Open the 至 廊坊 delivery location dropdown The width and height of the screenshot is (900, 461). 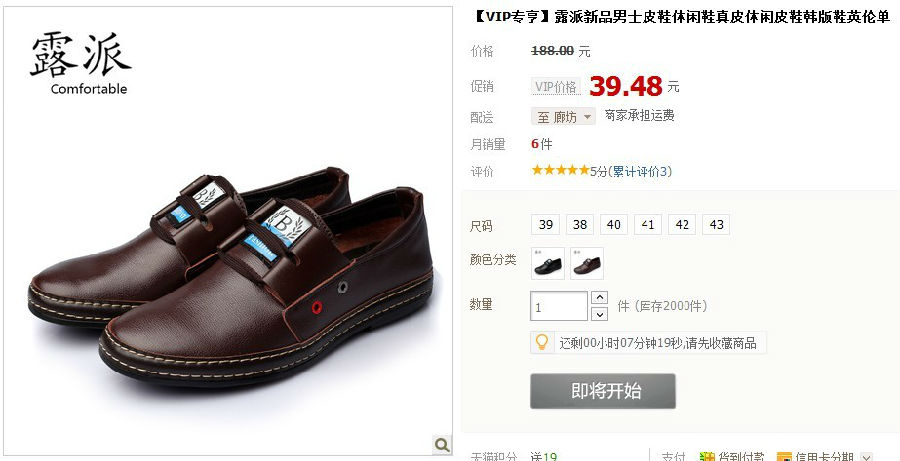click(x=563, y=117)
